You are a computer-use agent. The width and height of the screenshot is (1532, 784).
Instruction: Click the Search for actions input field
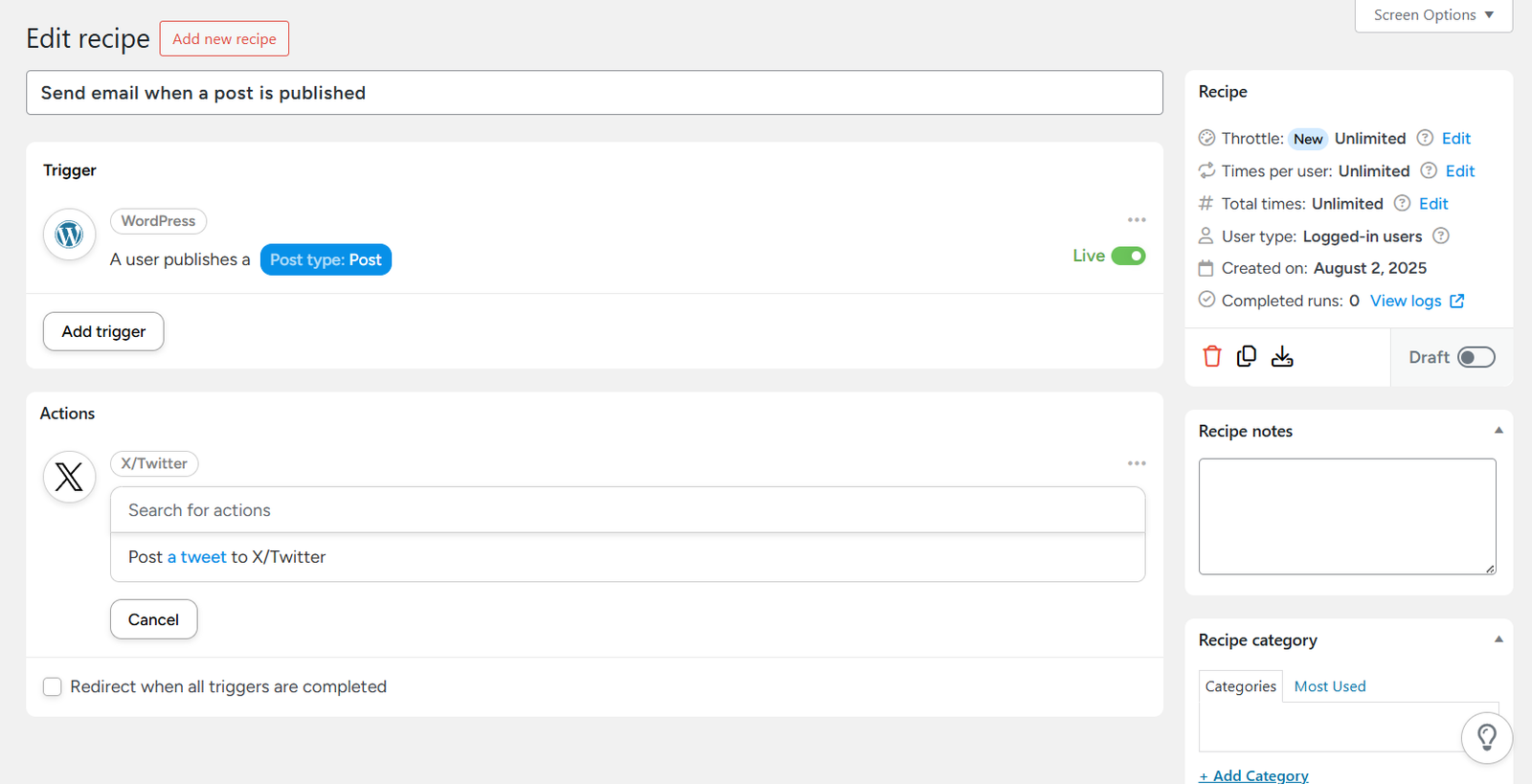click(627, 510)
